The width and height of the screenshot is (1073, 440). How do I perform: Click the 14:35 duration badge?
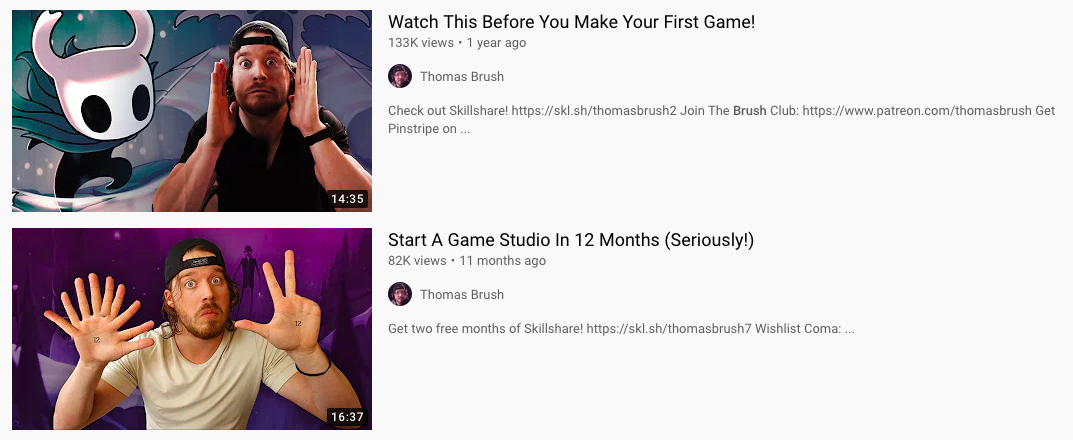[348, 199]
